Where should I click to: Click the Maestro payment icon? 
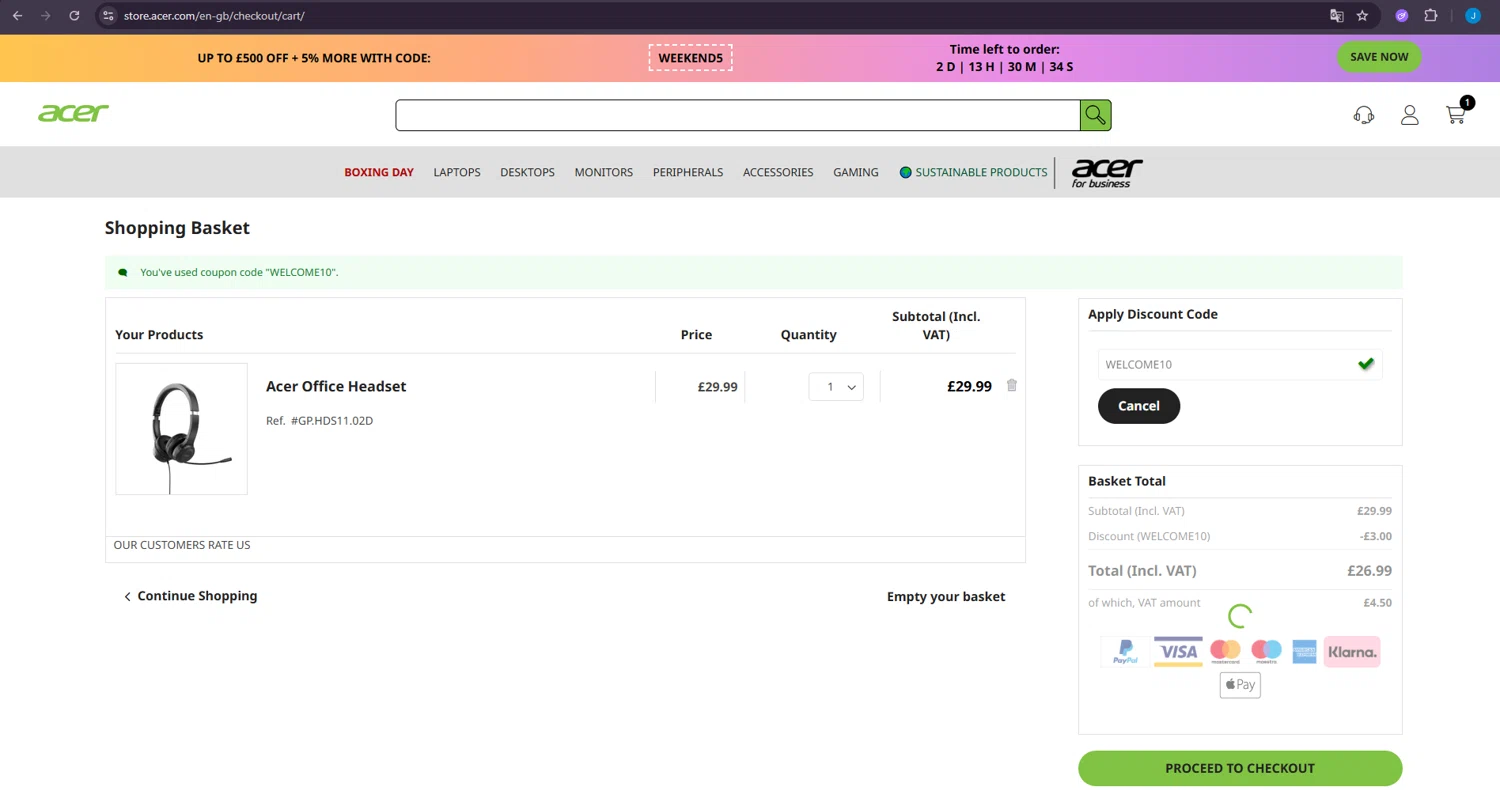(x=1266, y=652)
